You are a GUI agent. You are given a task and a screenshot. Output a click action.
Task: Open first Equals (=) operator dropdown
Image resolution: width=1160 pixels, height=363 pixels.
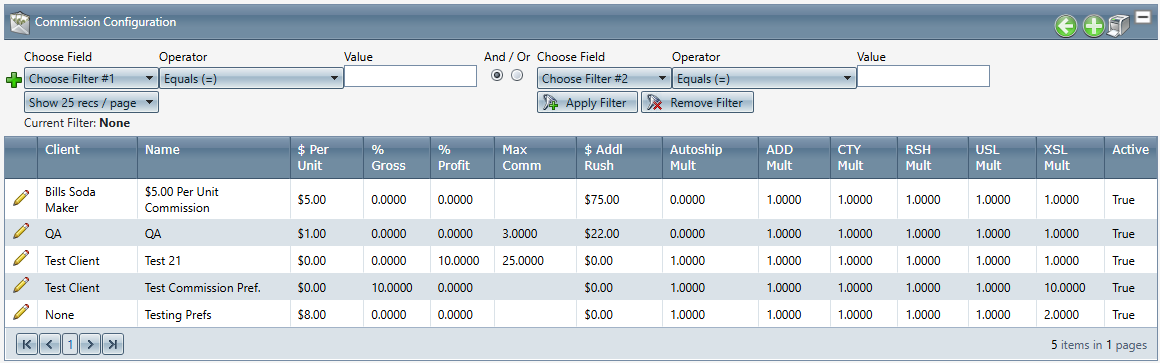251,78
